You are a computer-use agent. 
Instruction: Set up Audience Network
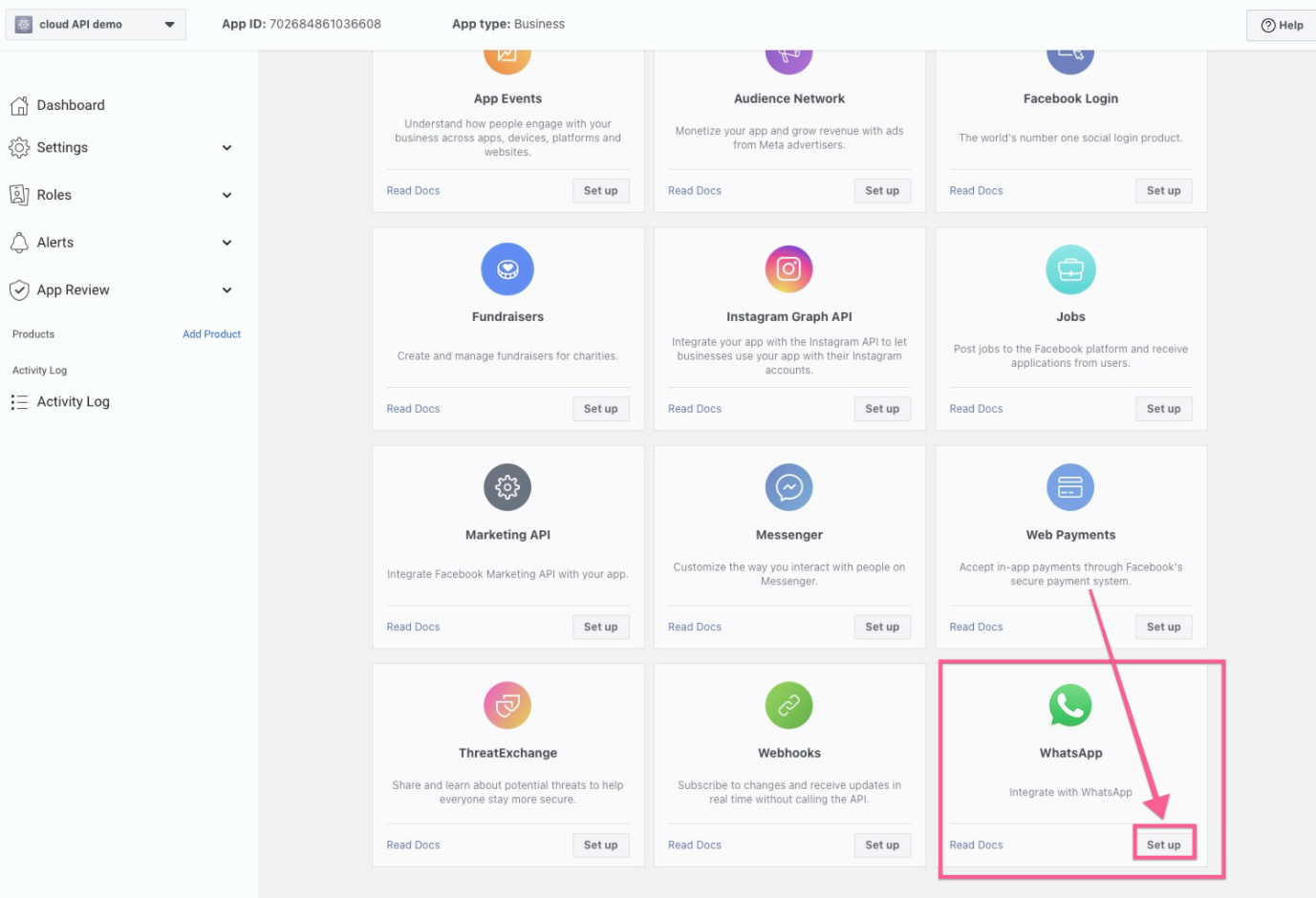[882, 191]
